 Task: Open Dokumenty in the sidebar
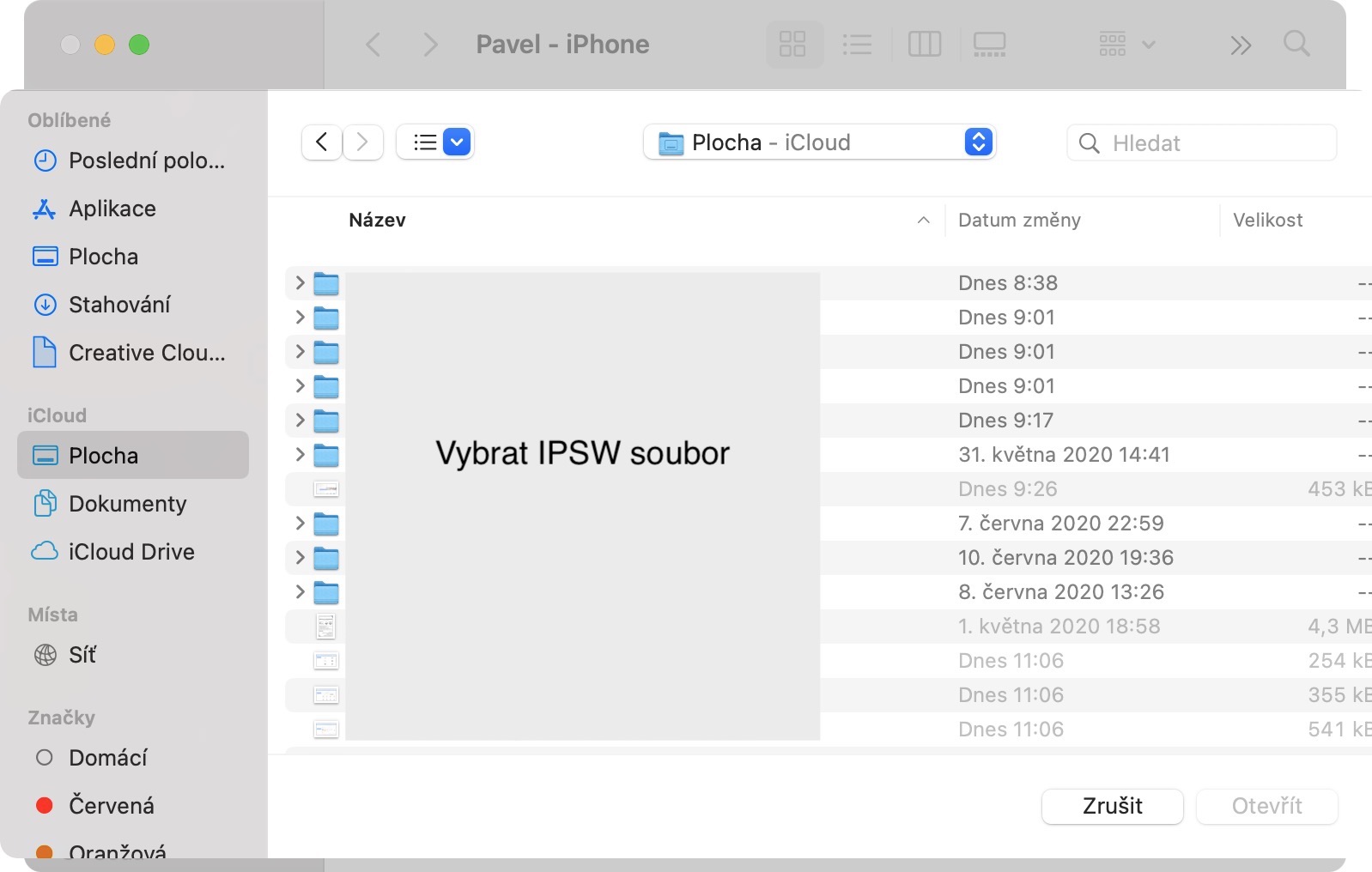click(133, 504)
